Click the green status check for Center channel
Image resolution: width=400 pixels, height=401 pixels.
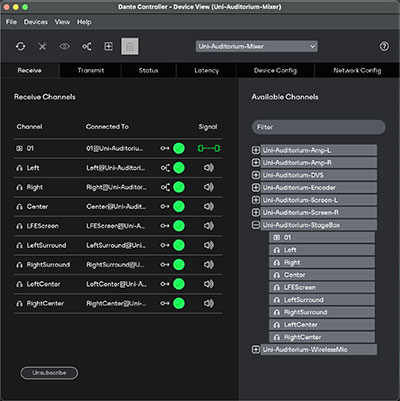tap(179, 207)
